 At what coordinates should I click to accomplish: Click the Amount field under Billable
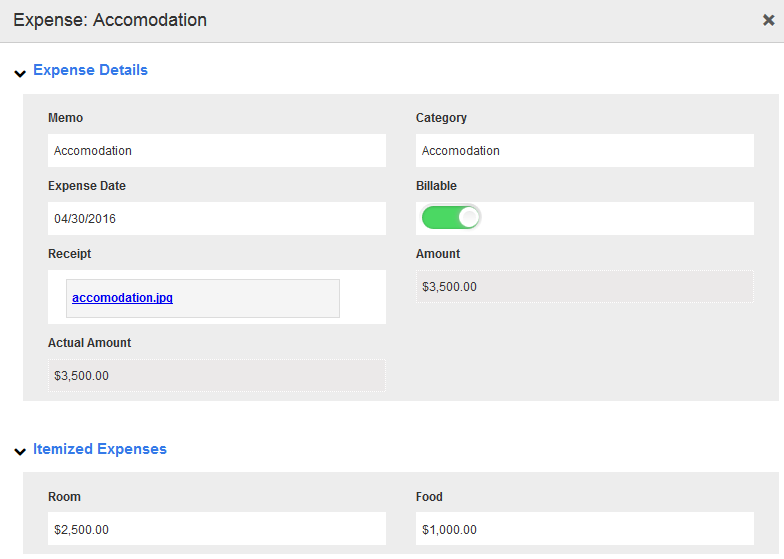[x=584, y=287]
